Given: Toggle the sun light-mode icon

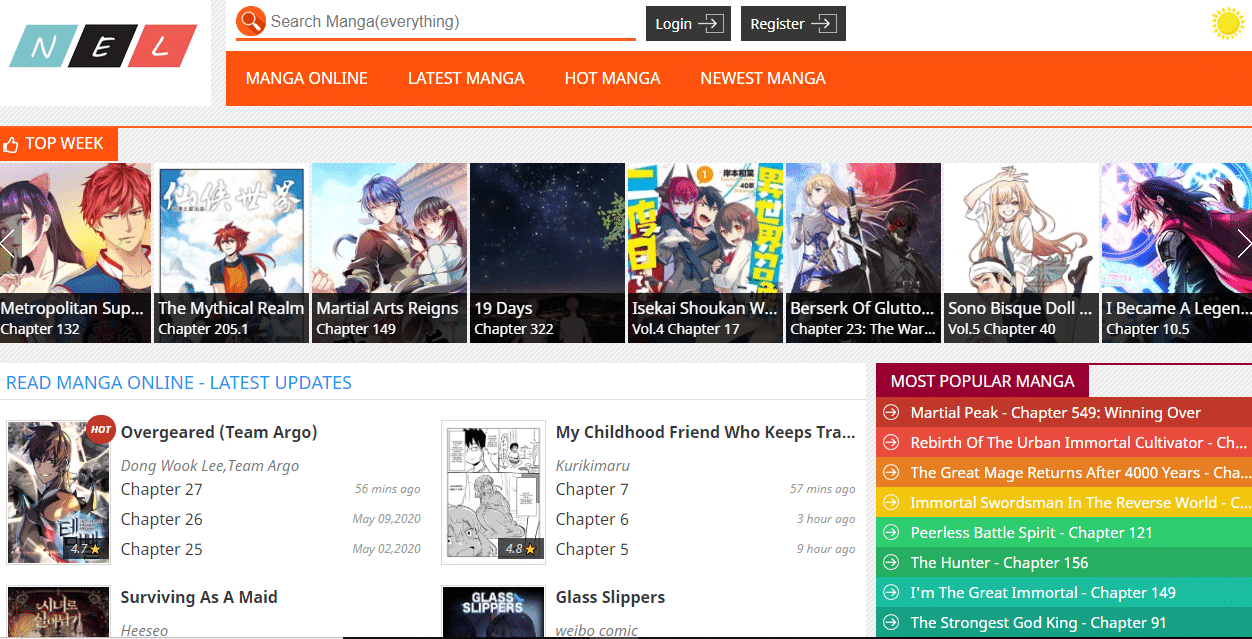Looking at the screenshot, I should coord(1226,23).
